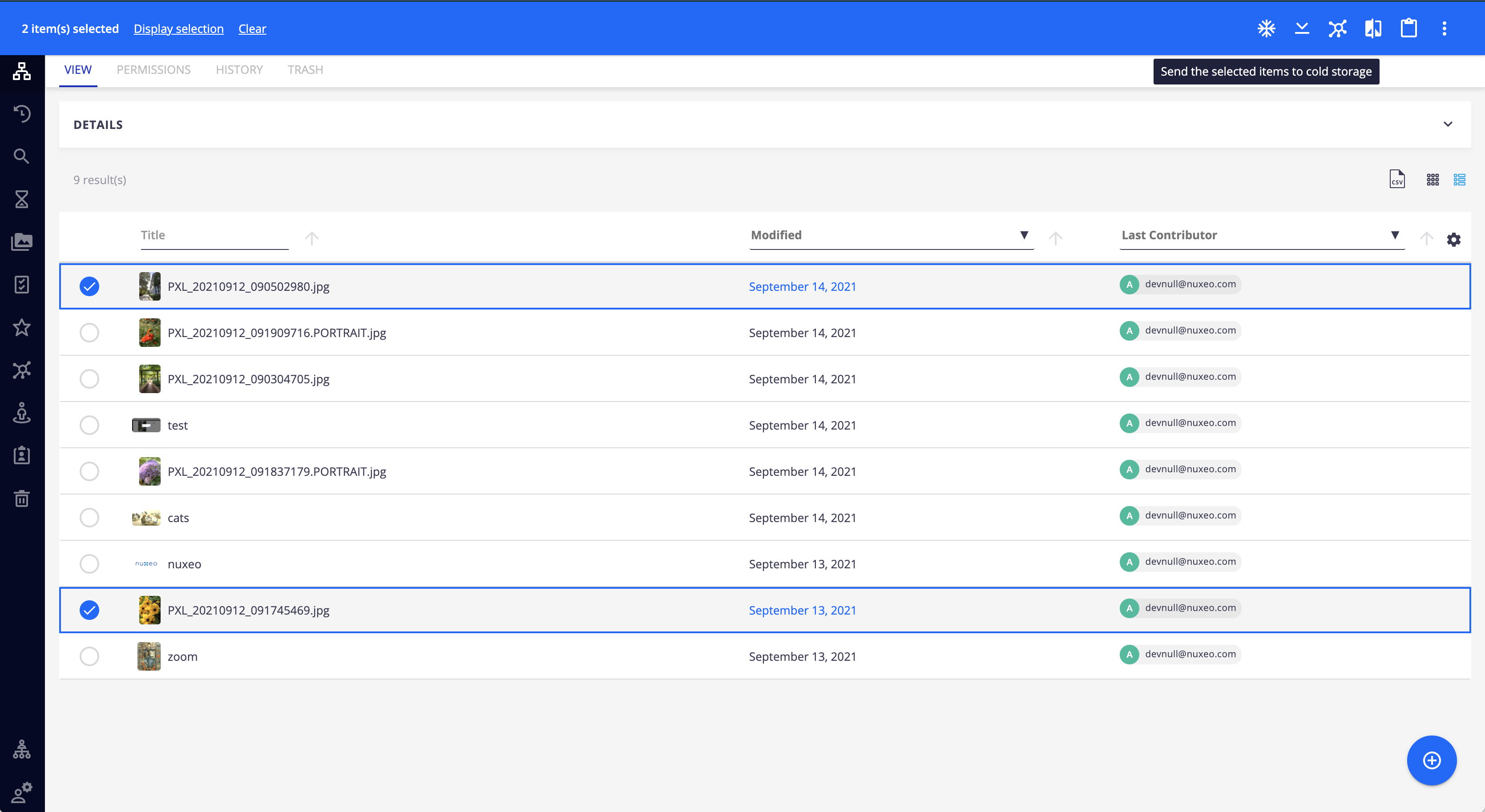Open the tasks checklist icon in sidebar

(22, 285)
